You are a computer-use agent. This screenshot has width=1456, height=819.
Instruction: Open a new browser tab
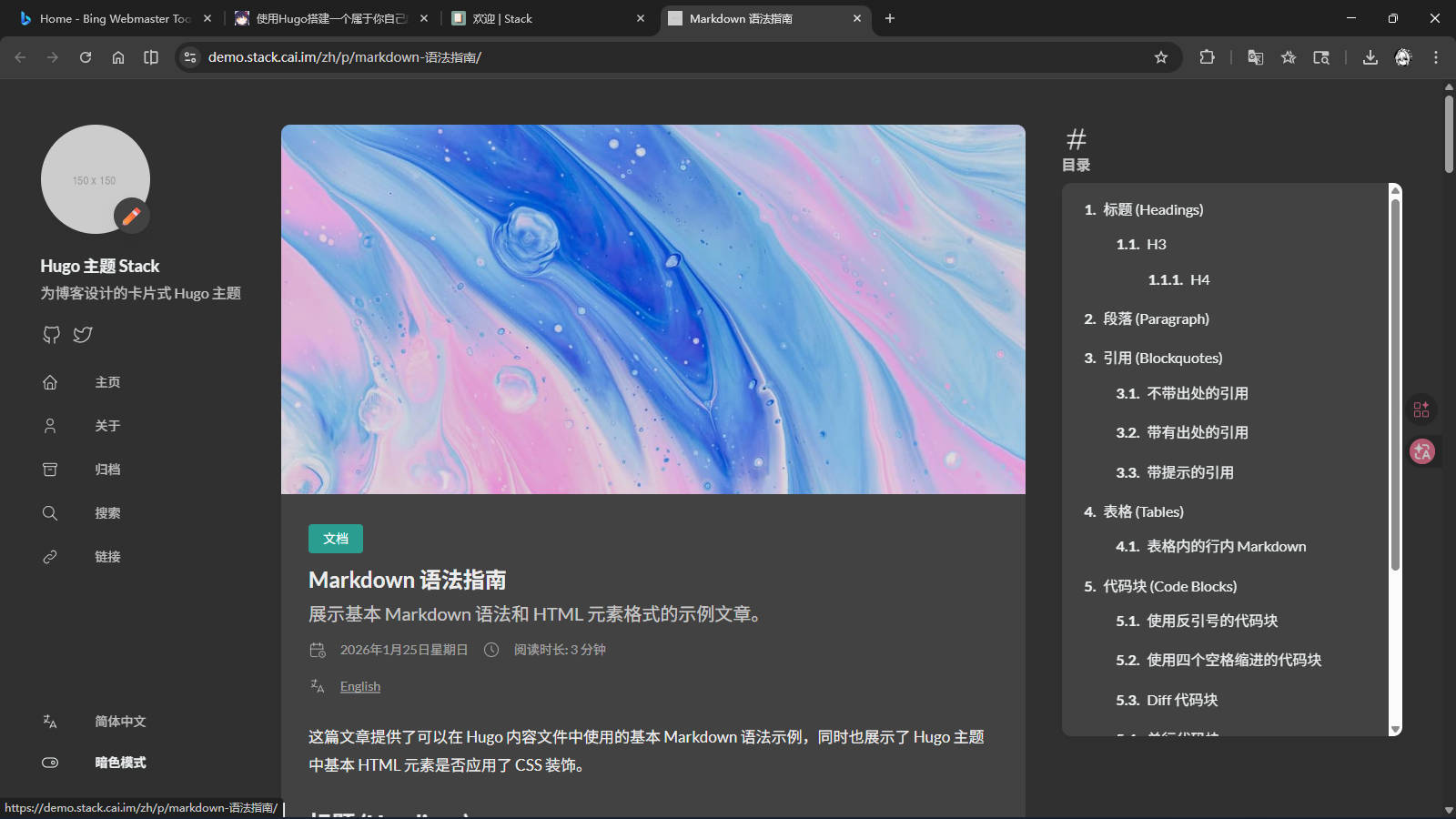(890, 18)
